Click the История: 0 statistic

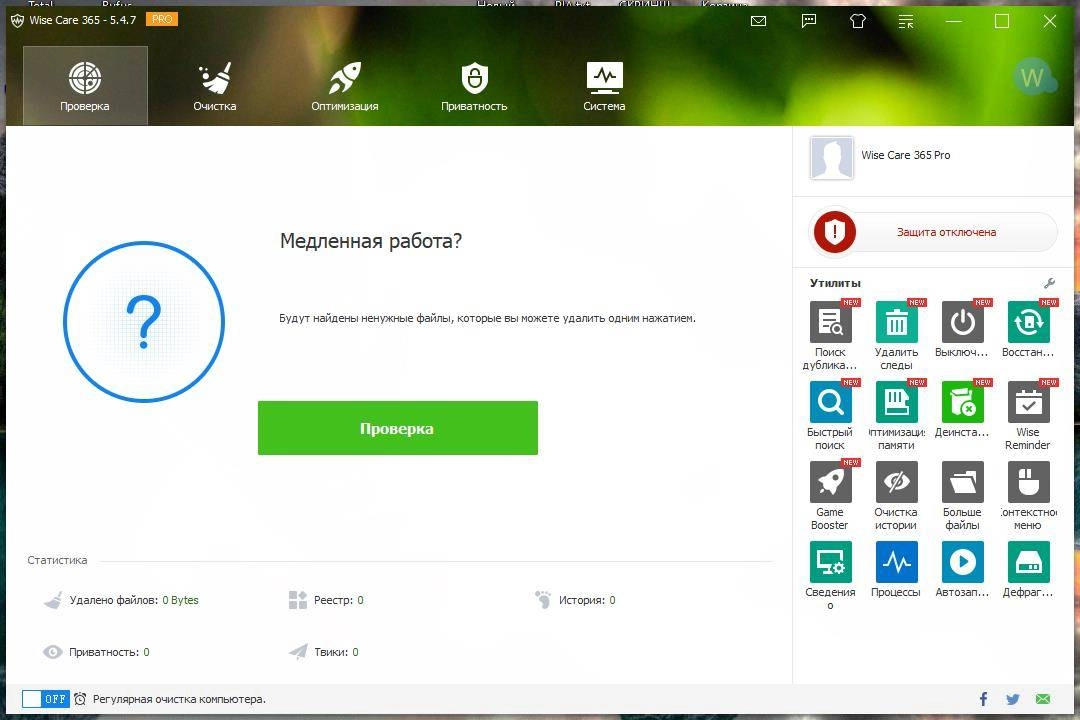575,600
